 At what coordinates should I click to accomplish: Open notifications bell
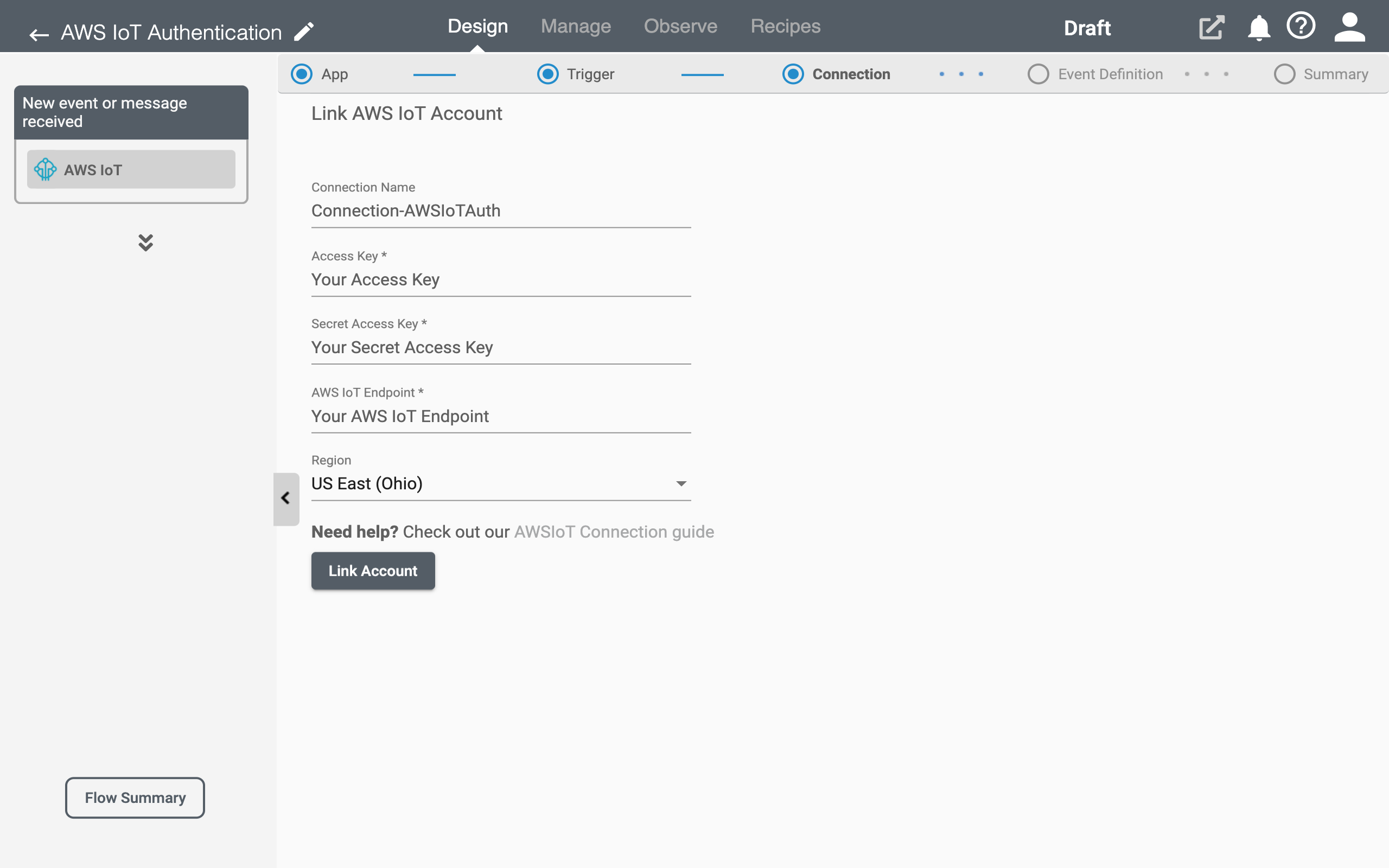pos(1259,28)
